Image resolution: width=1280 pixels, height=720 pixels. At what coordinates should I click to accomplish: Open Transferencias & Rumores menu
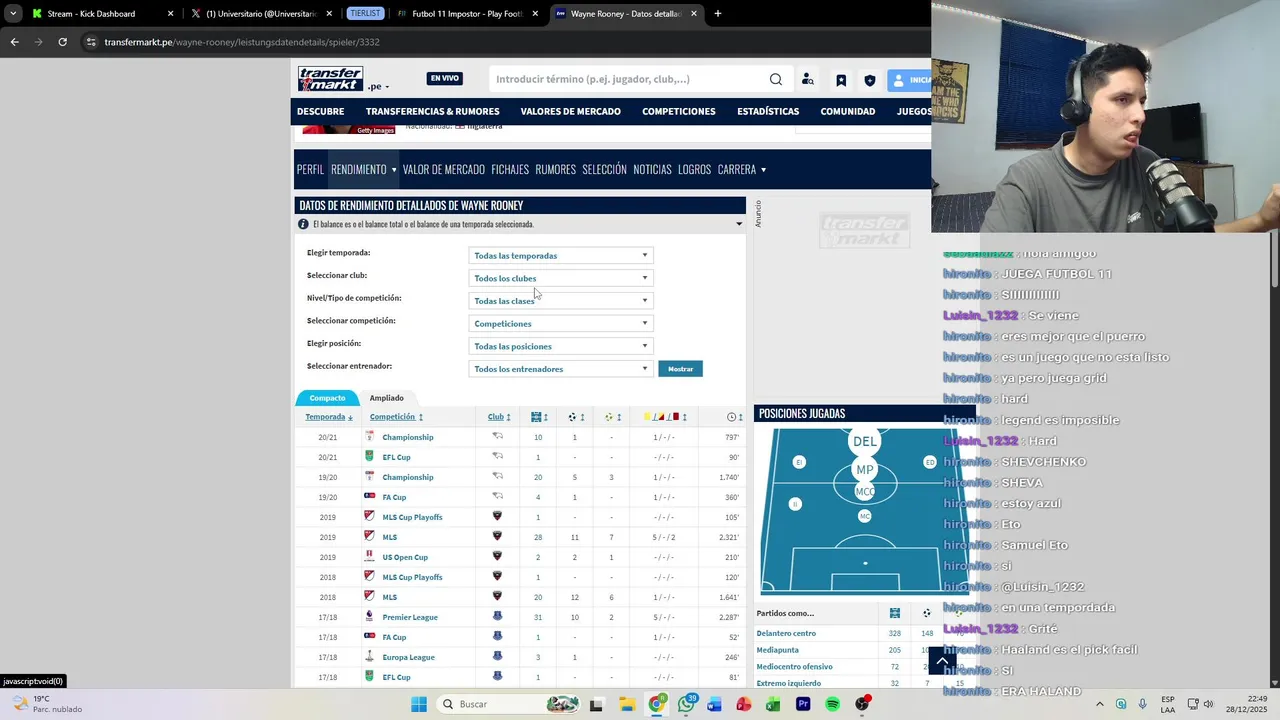tap(432, 112)
